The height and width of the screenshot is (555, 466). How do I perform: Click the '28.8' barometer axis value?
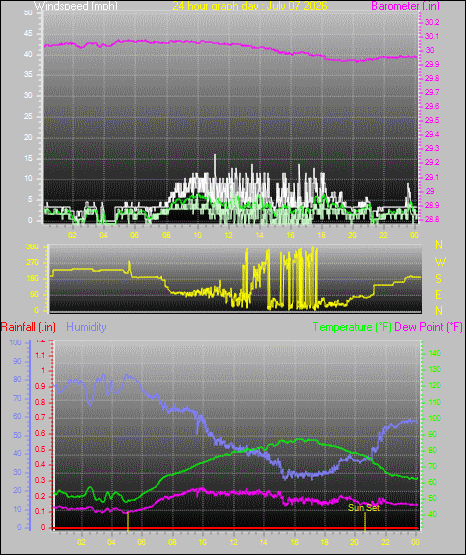[432, 219]
